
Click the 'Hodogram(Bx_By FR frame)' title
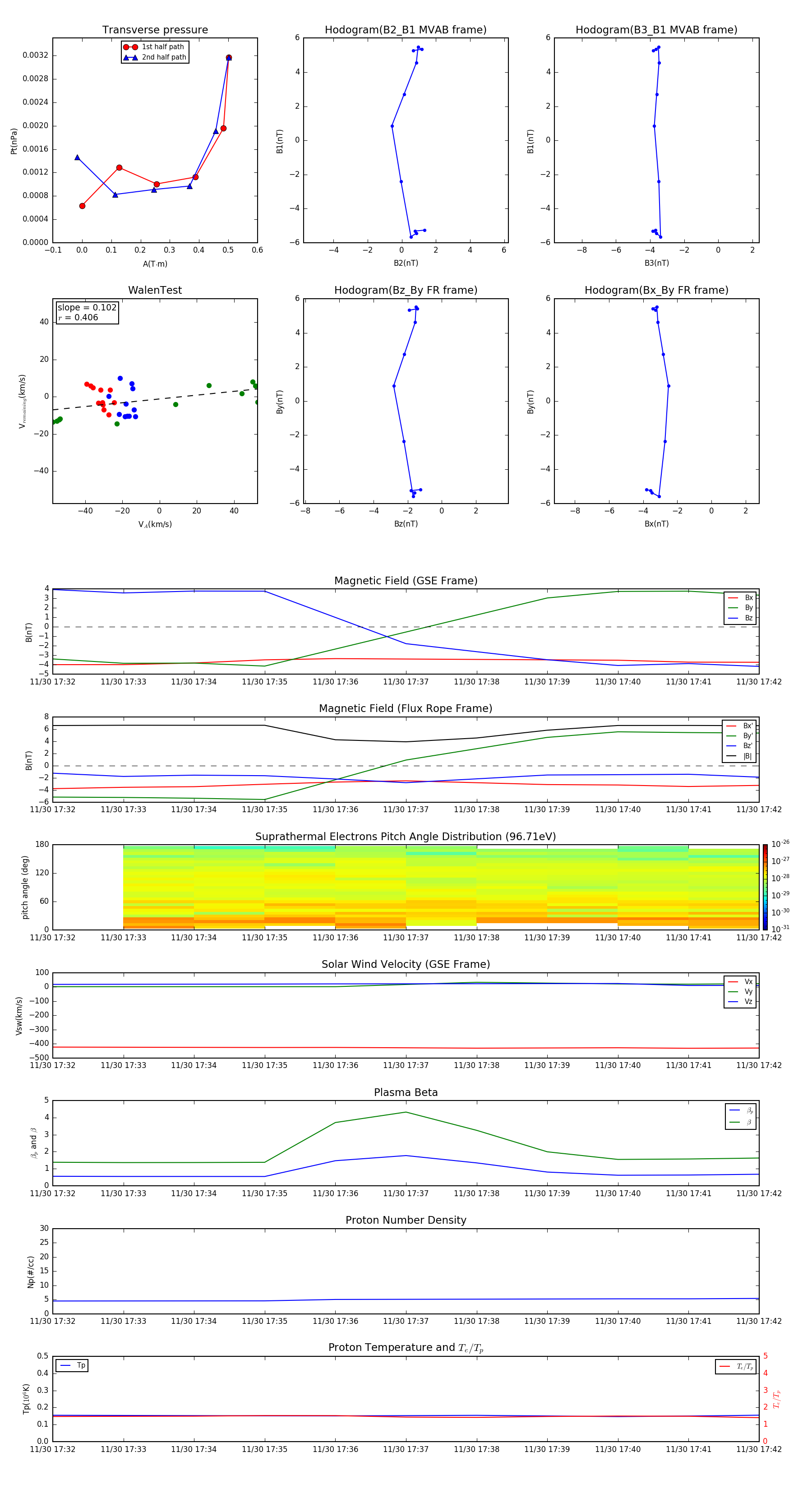click(656, 290)
